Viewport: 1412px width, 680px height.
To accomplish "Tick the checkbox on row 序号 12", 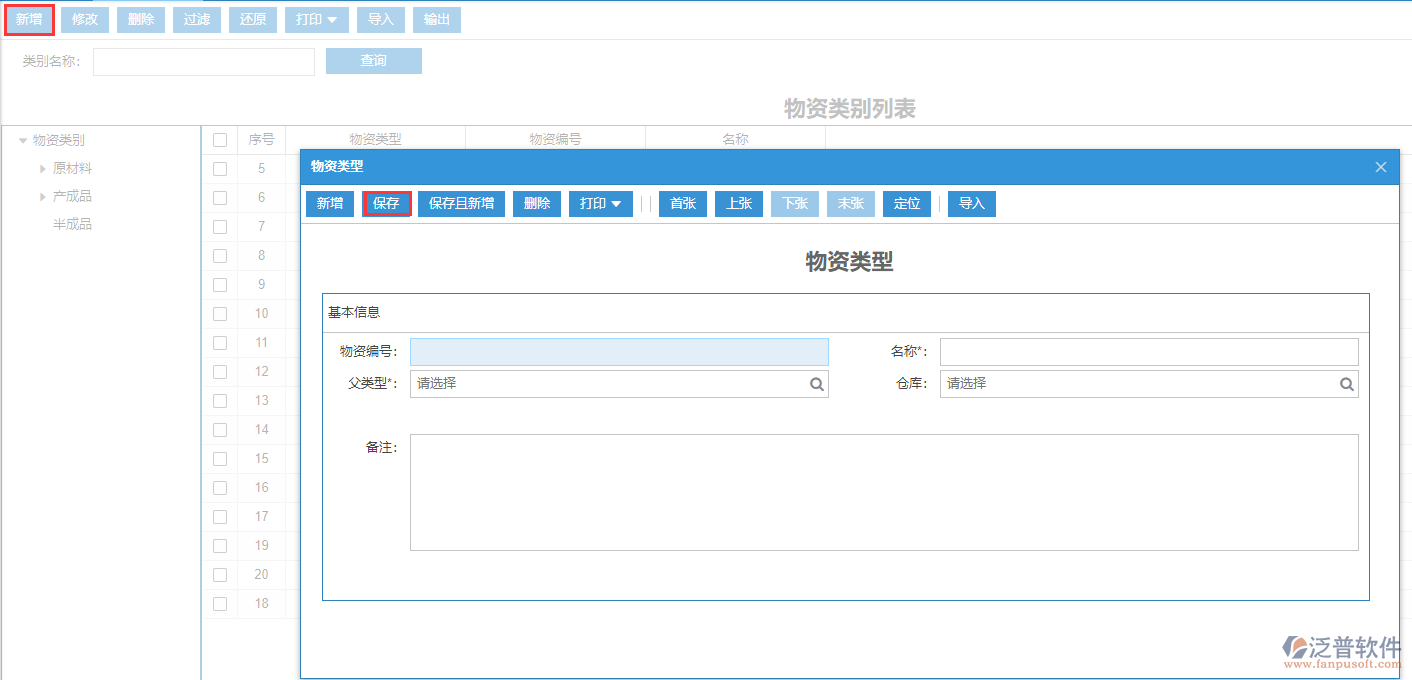I will coord(220,371).
